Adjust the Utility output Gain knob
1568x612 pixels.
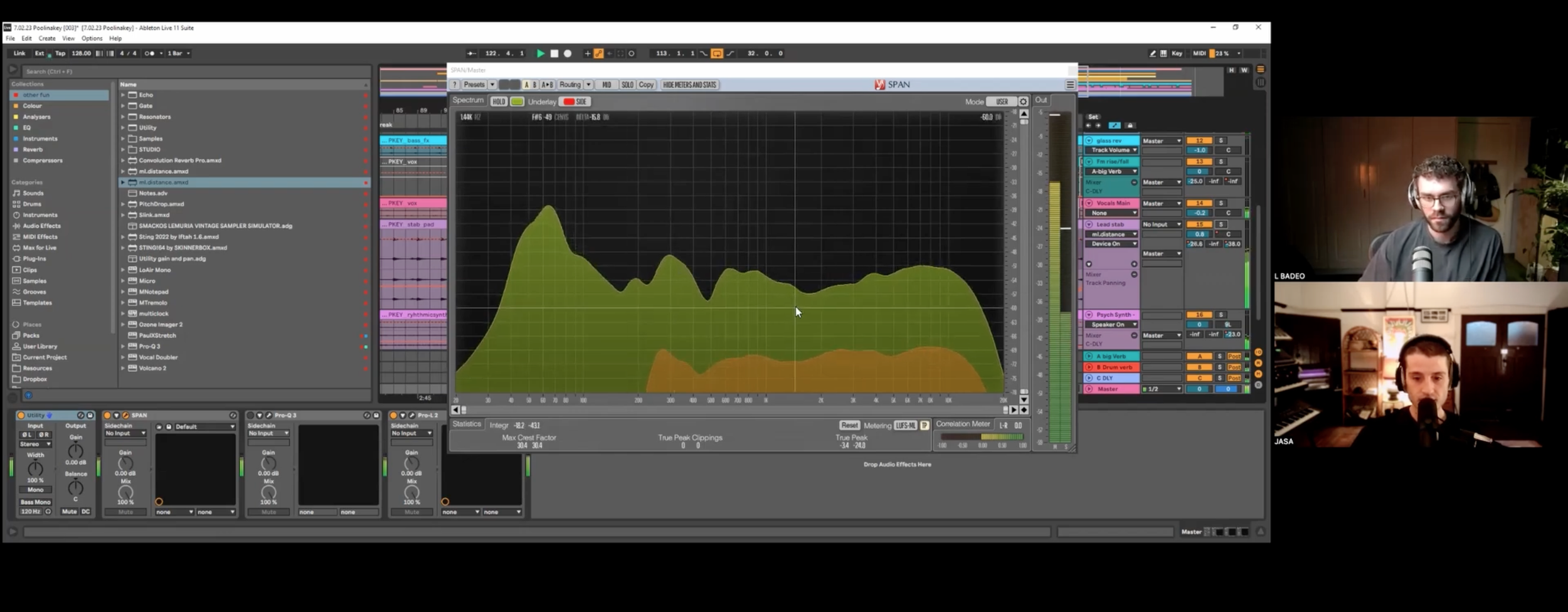click(75, 450)
